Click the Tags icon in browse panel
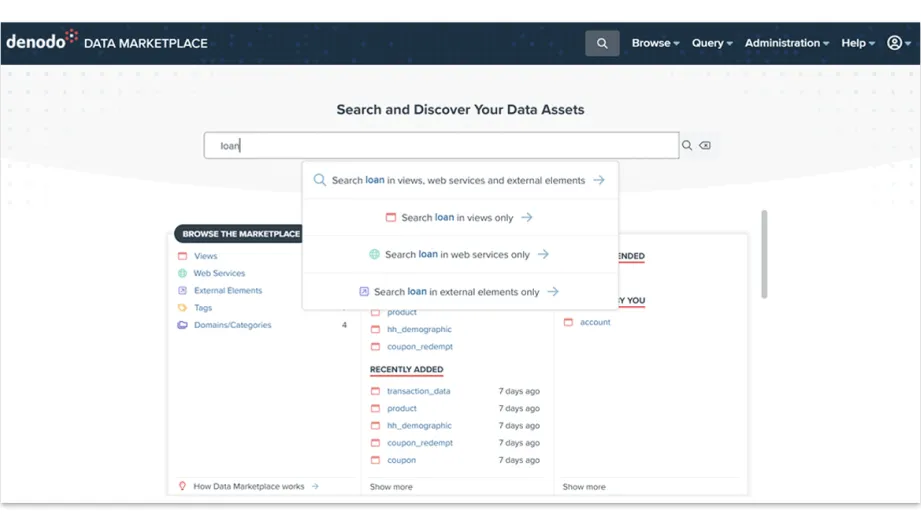 pyautogui.click(x=183, y=308)
